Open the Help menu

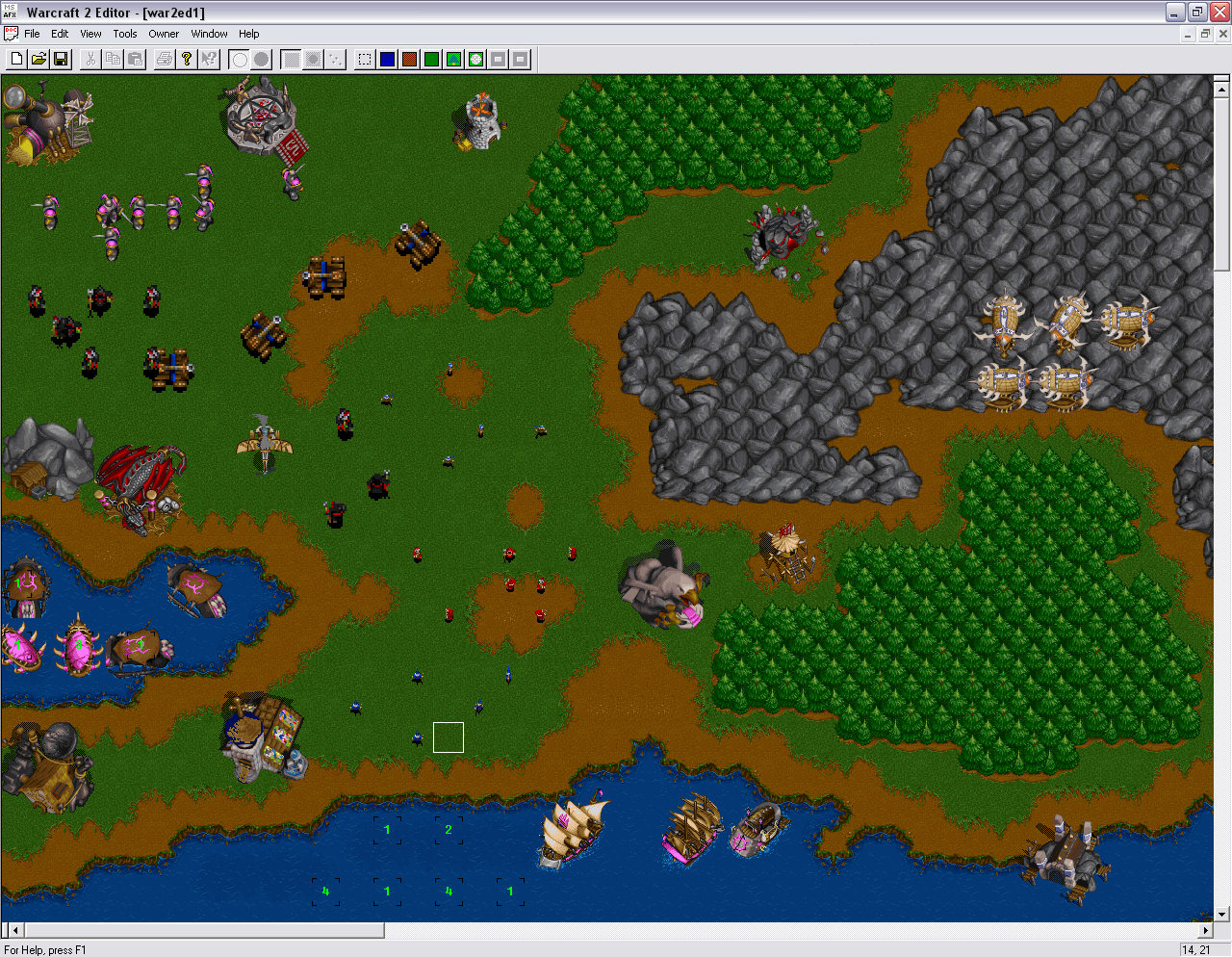pos(248,34)
